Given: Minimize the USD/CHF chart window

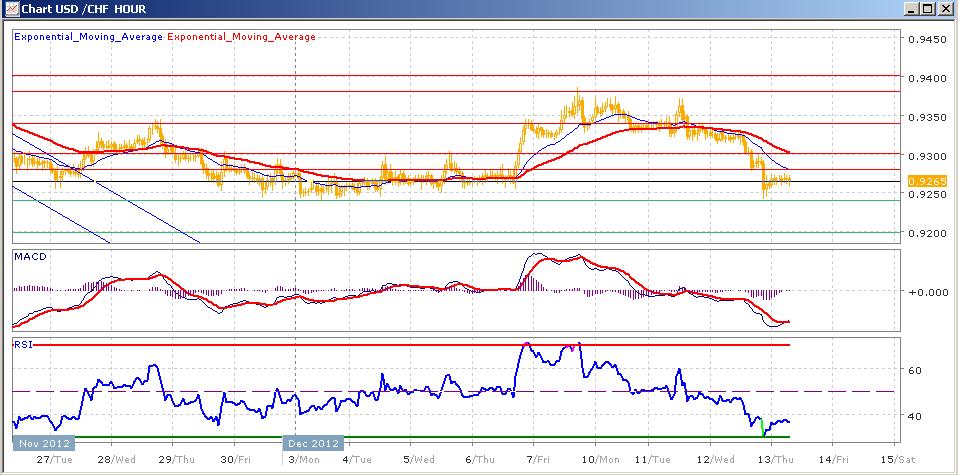Looking at the screenshot, I should click(x=911, y=10).
